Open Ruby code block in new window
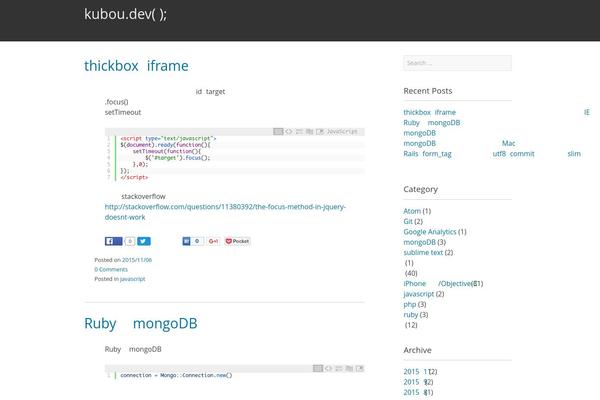 point(360,368)
